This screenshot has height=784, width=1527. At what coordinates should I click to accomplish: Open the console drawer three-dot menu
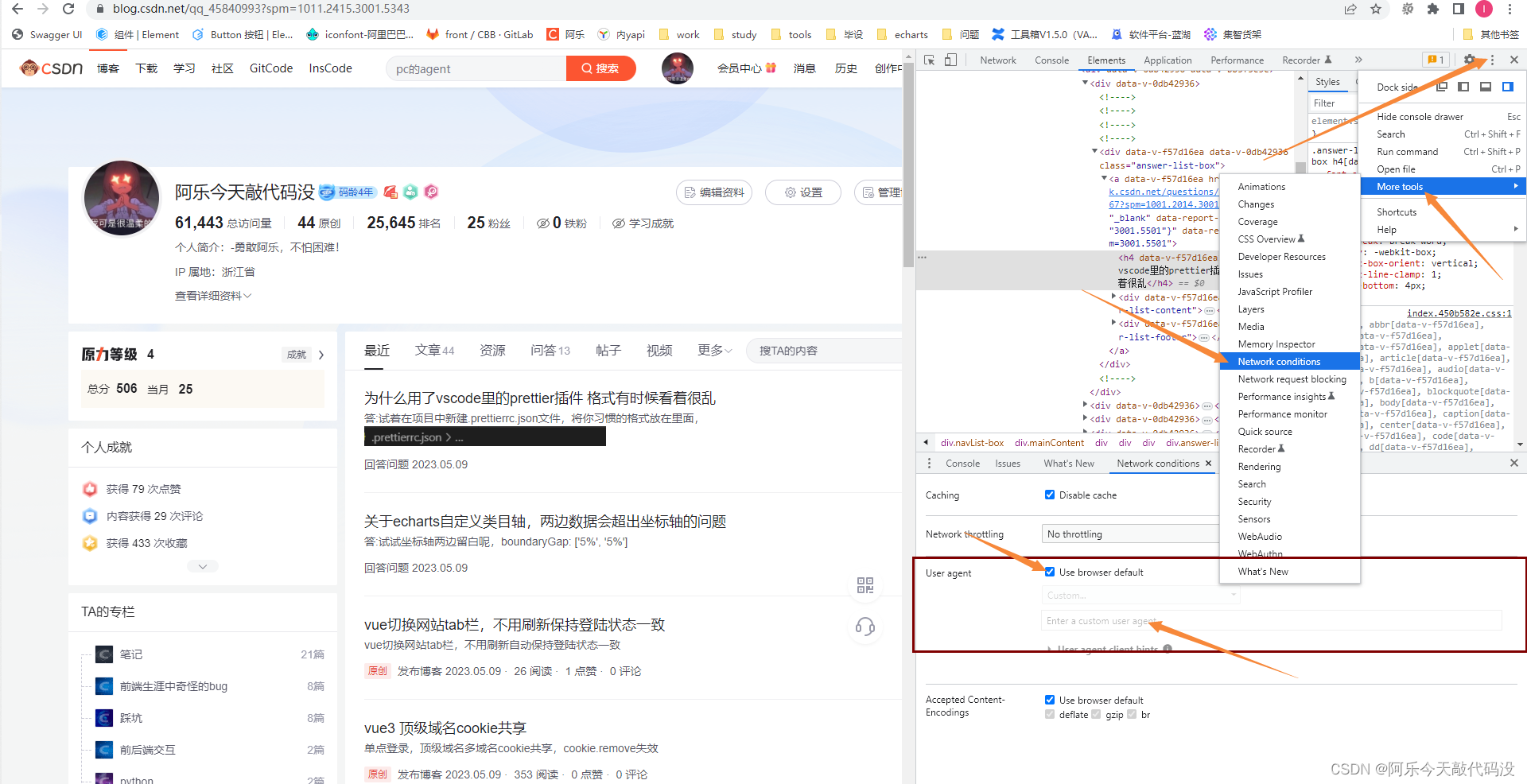click(x=929, y=463)
